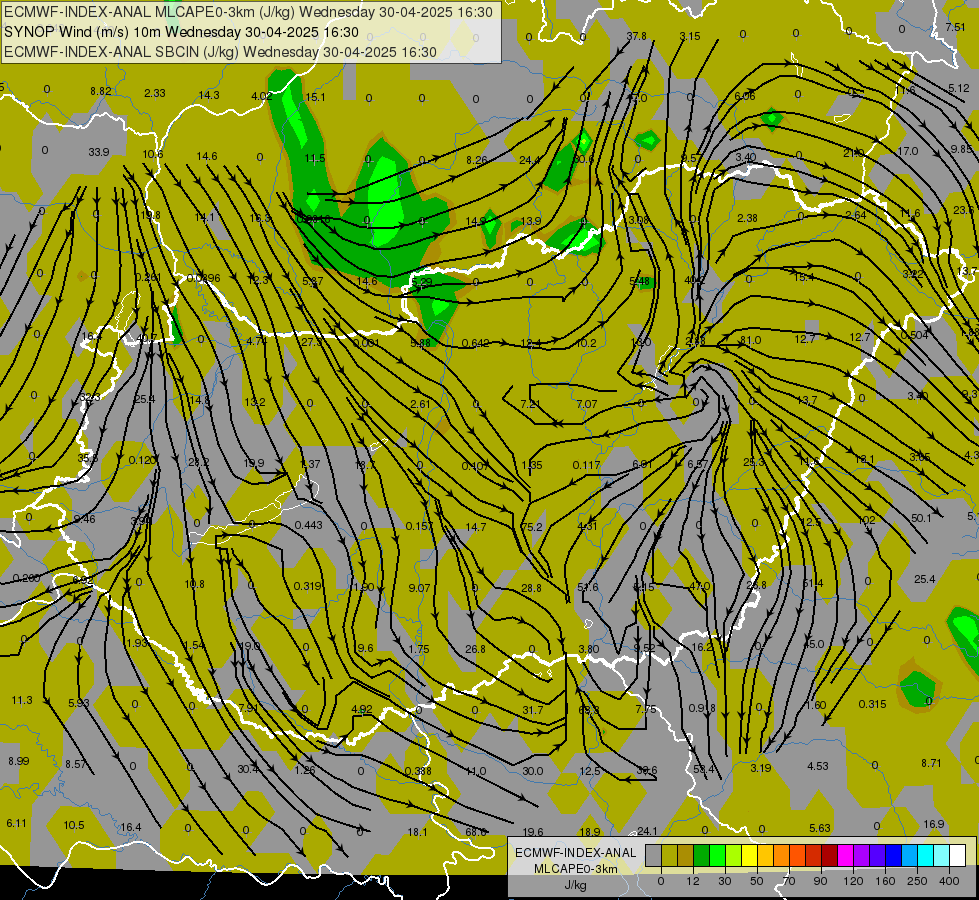979x900 pixels.
Task: Select the 30 tick label on legend
Action: click(725, 881)
